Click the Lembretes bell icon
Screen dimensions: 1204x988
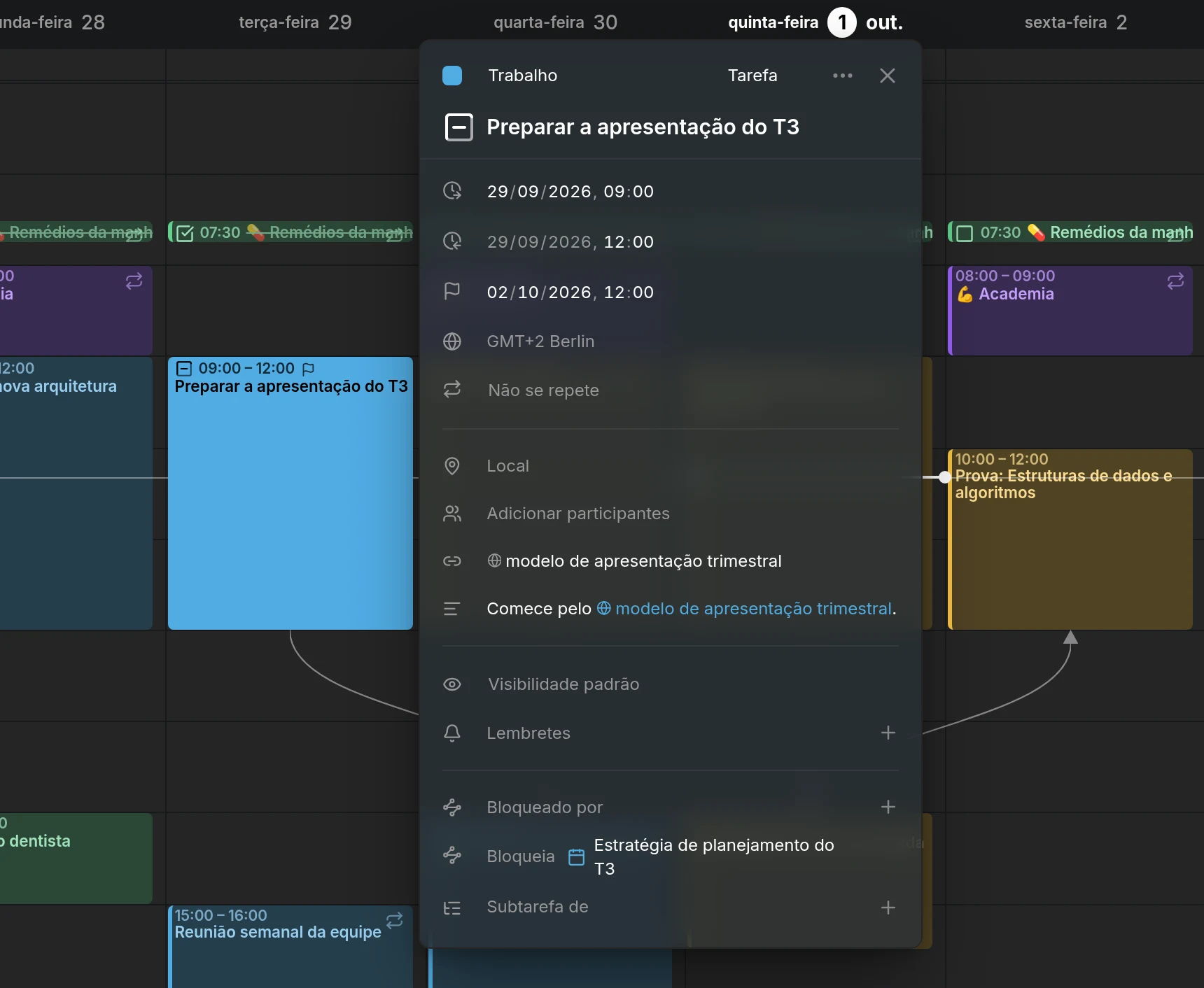[x=452, y=733]
